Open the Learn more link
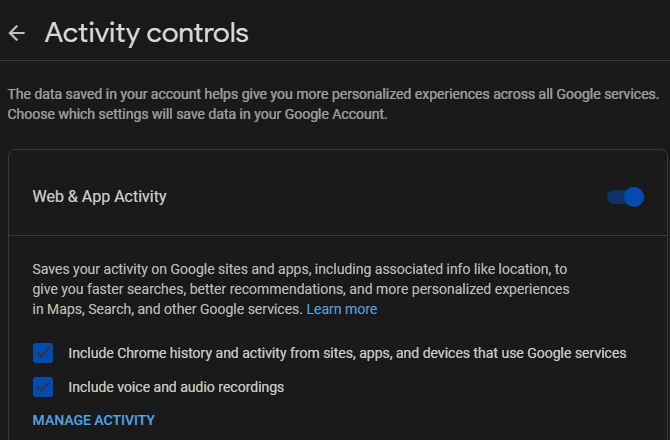 342,310
